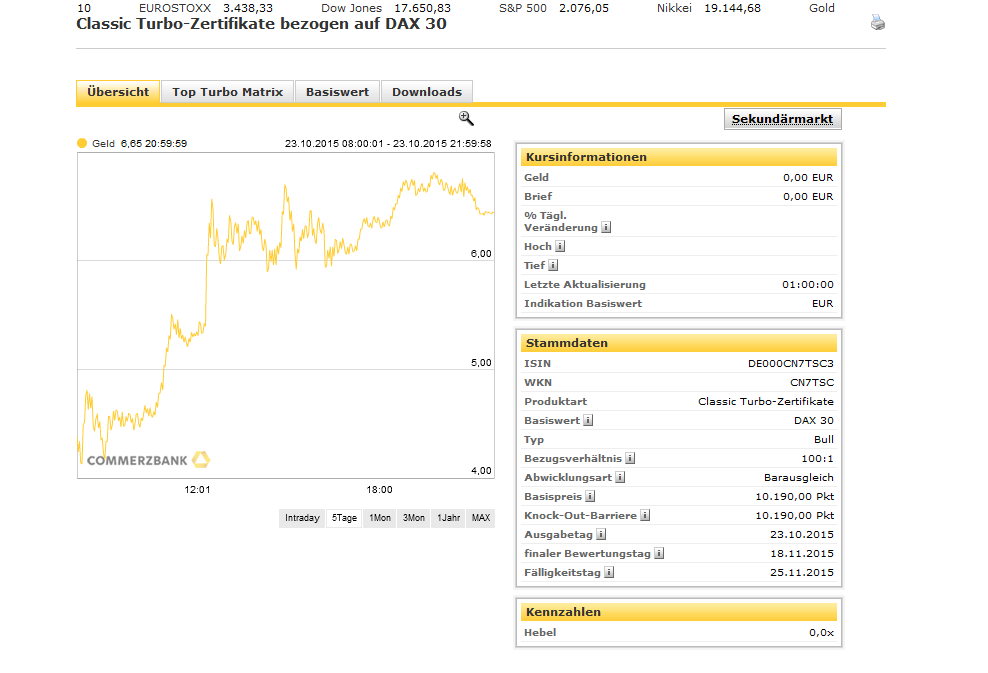Click the chart date range label
Screen dimensions: 988x673
tap(388, 144)
